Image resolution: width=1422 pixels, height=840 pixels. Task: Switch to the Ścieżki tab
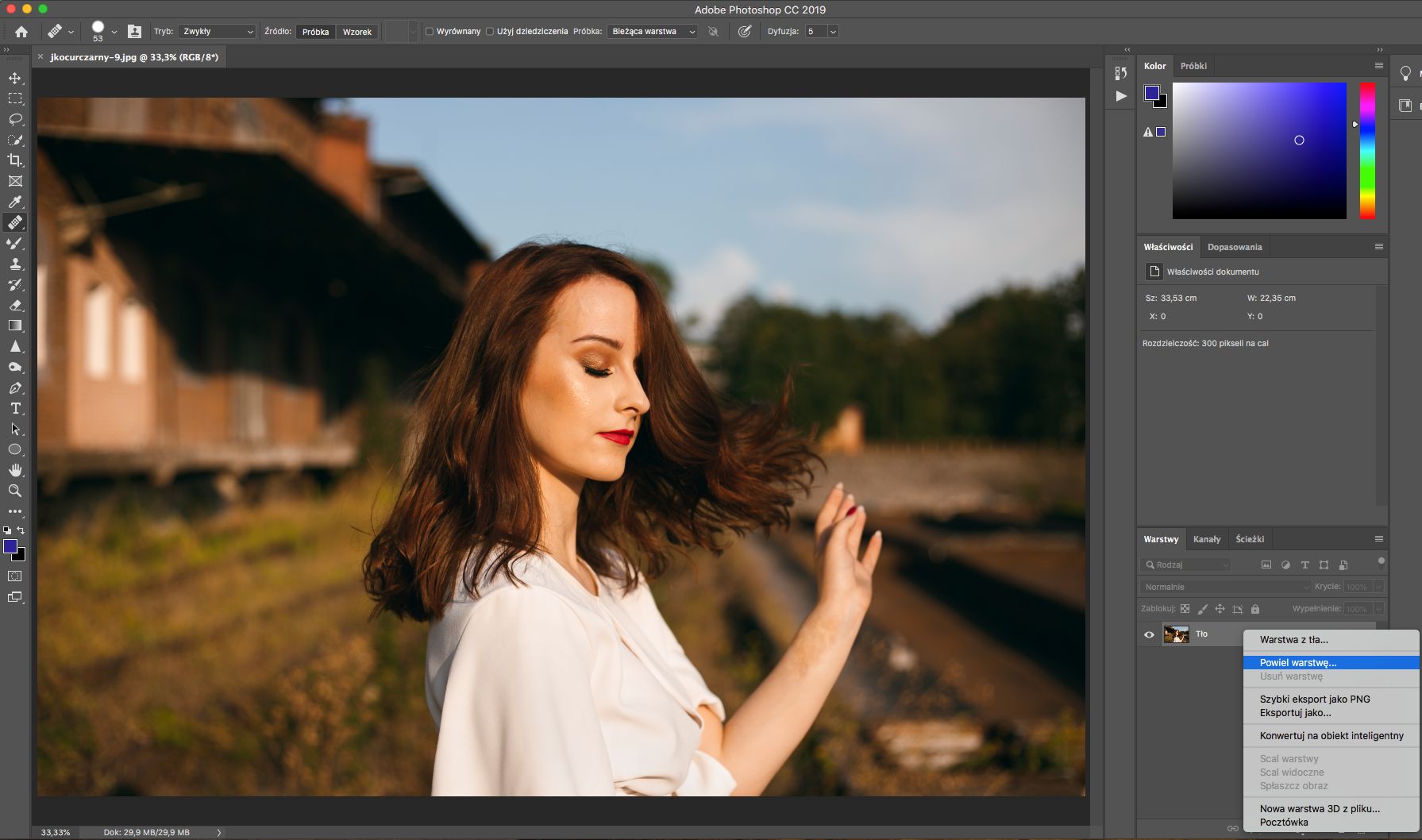[1250, 539]
